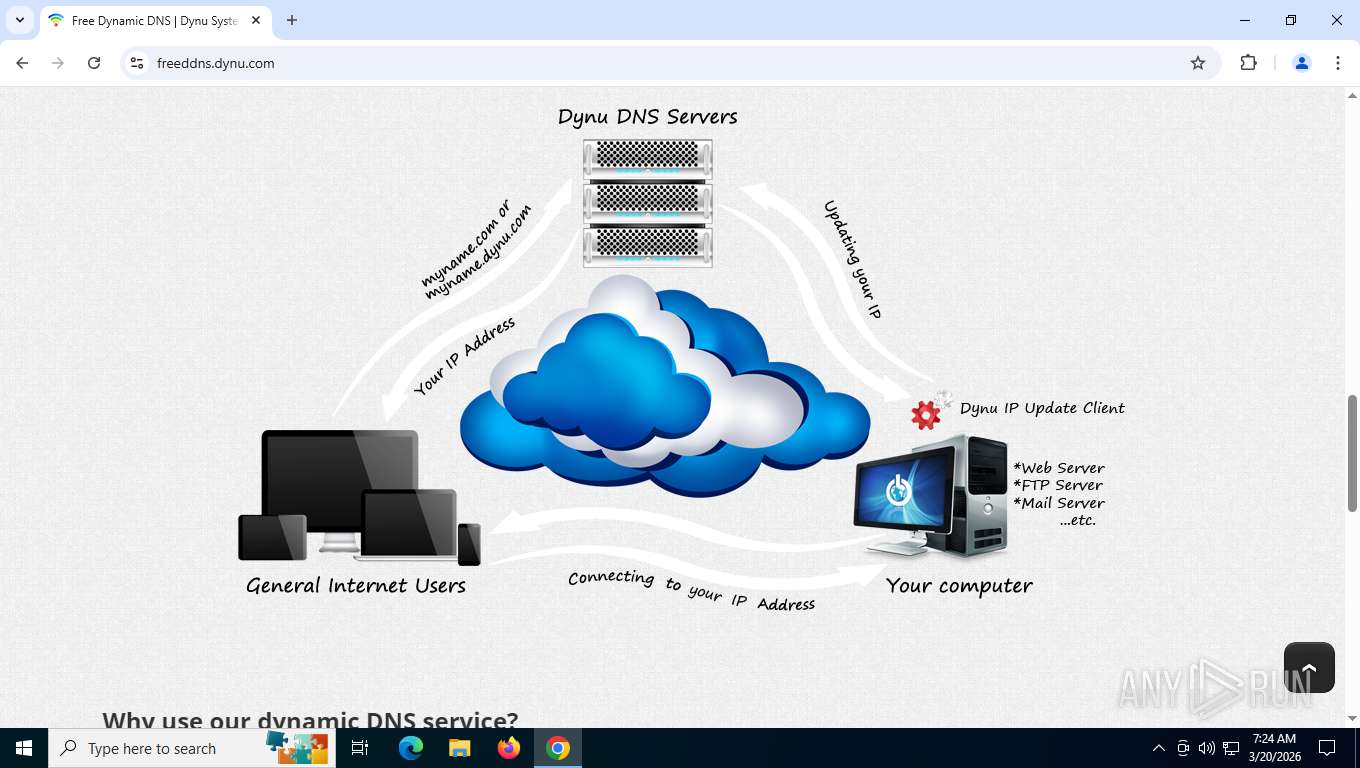Click the browser back arrow

tap(22, 63)
